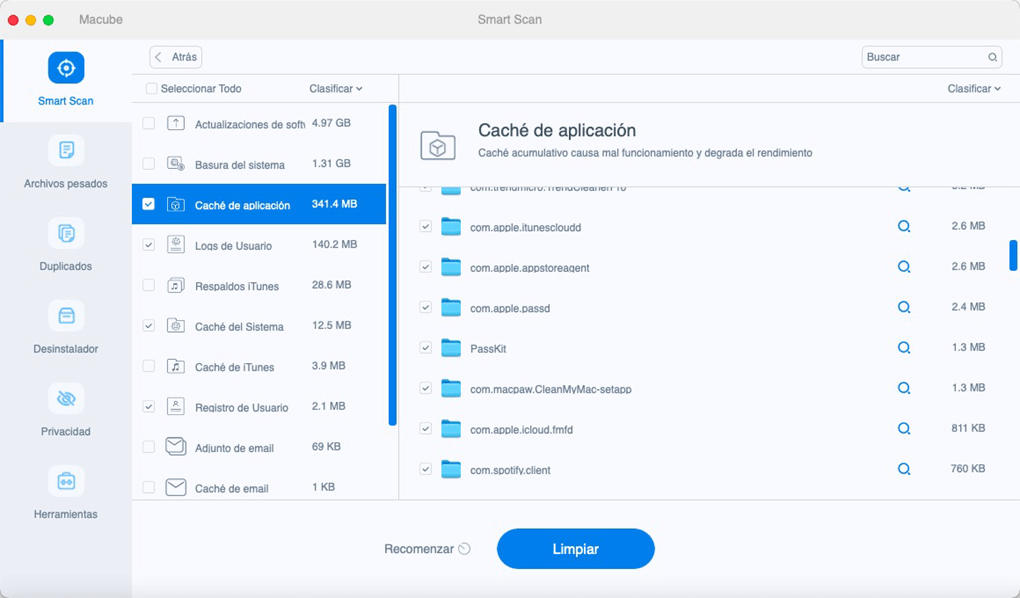This screenshot has width=1020, height=598.
Task: Check Actualizaciones de software checkbox
Action: point(149,123)
